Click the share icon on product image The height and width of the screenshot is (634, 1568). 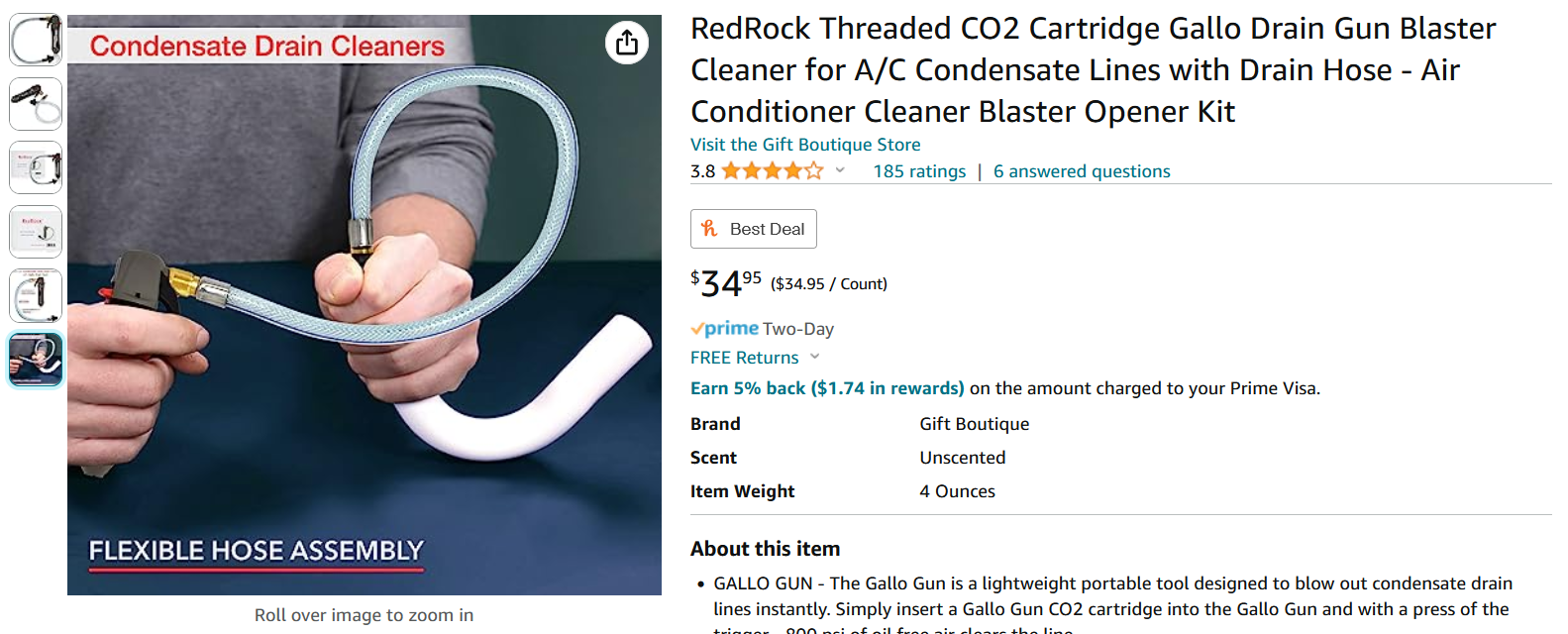[627, 43]
